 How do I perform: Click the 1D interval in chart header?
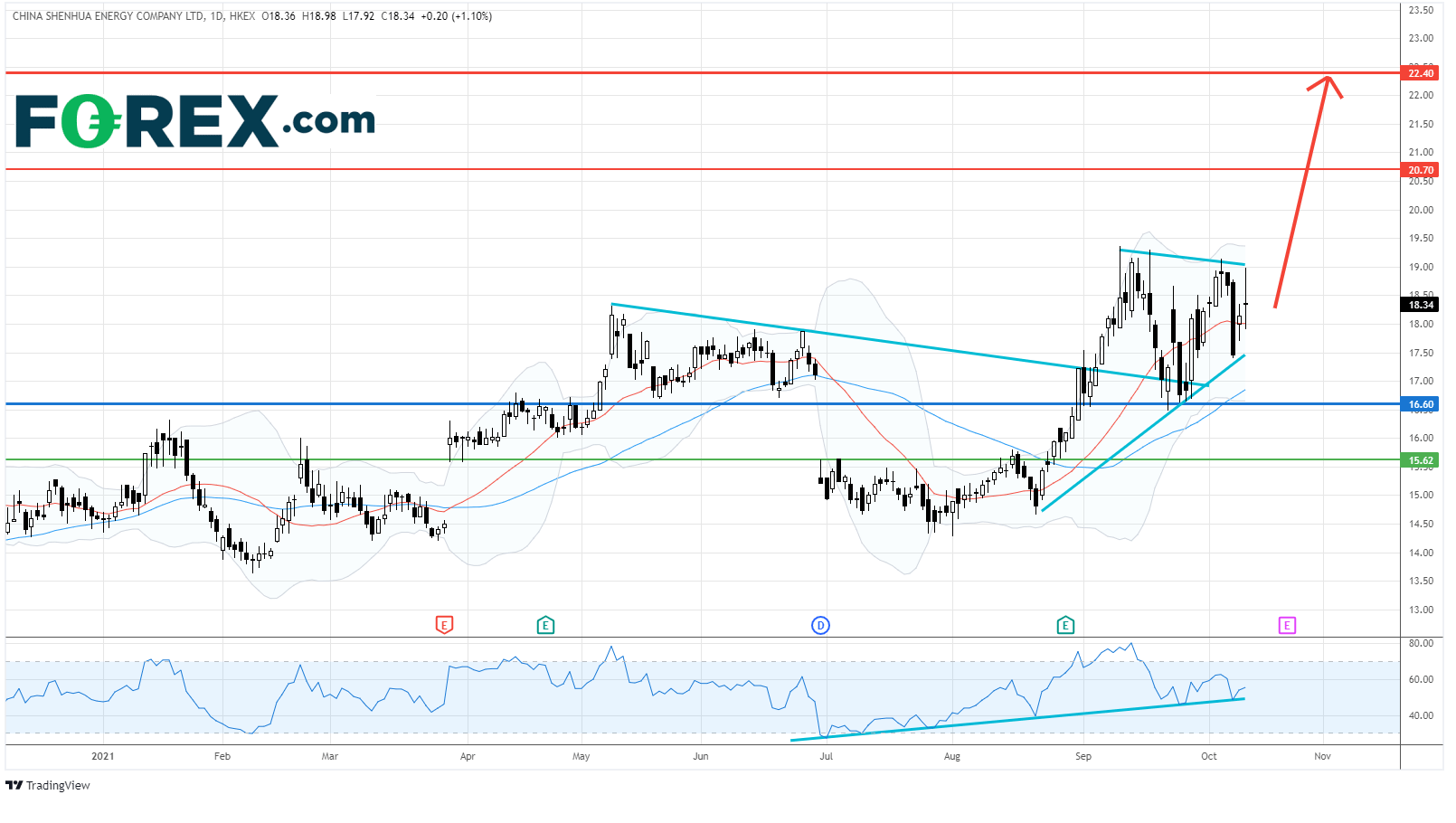click(216, 16)
